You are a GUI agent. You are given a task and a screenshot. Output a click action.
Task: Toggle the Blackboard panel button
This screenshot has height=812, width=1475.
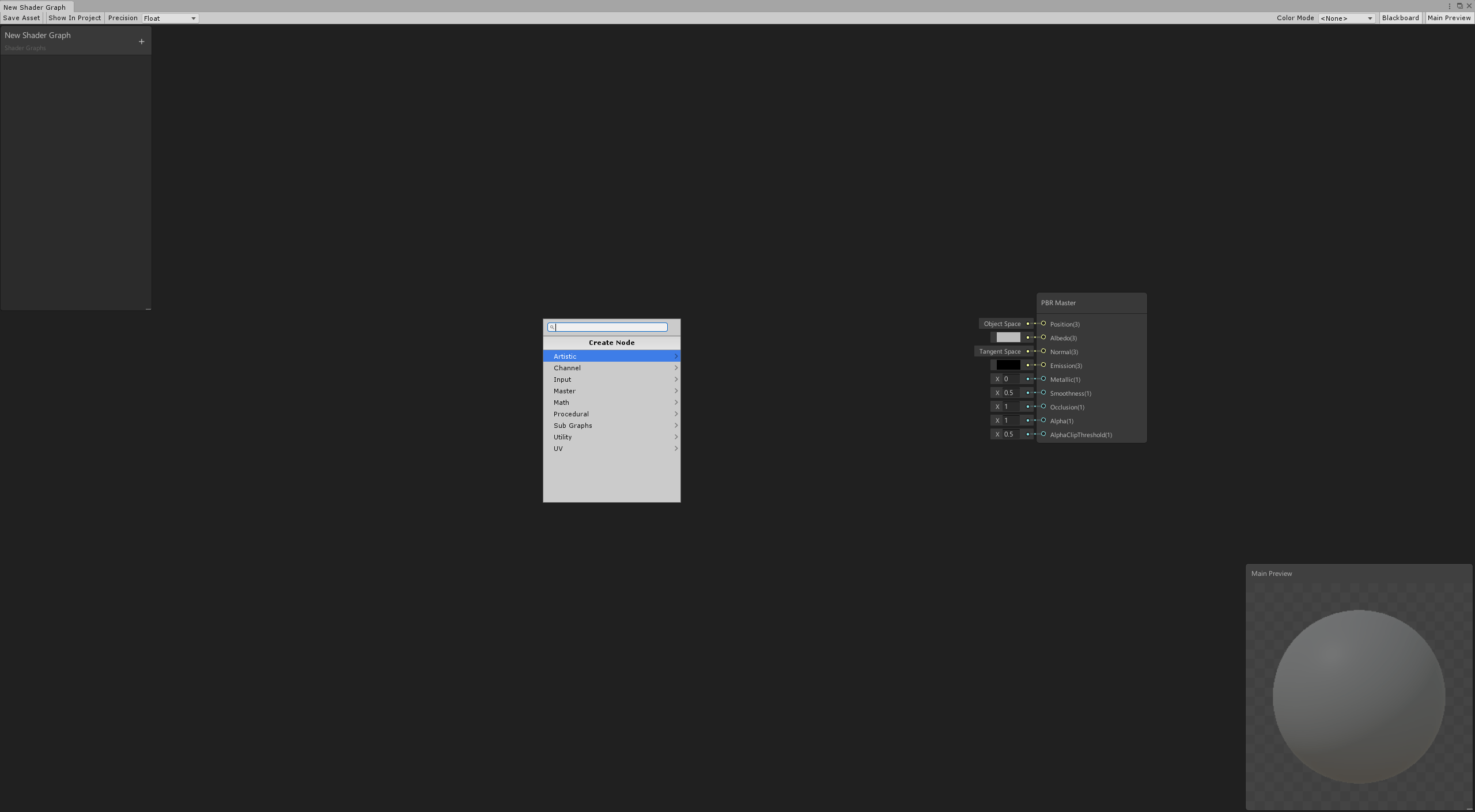point(1400,18)
